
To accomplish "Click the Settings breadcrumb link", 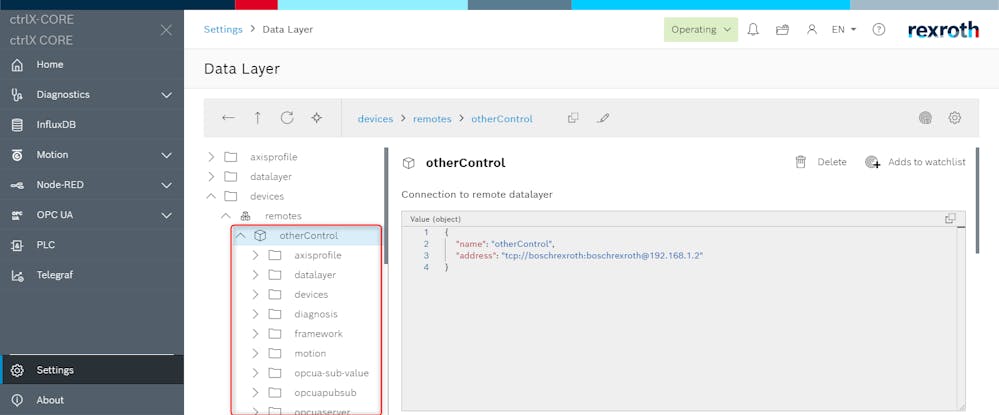I will point(223,29).
